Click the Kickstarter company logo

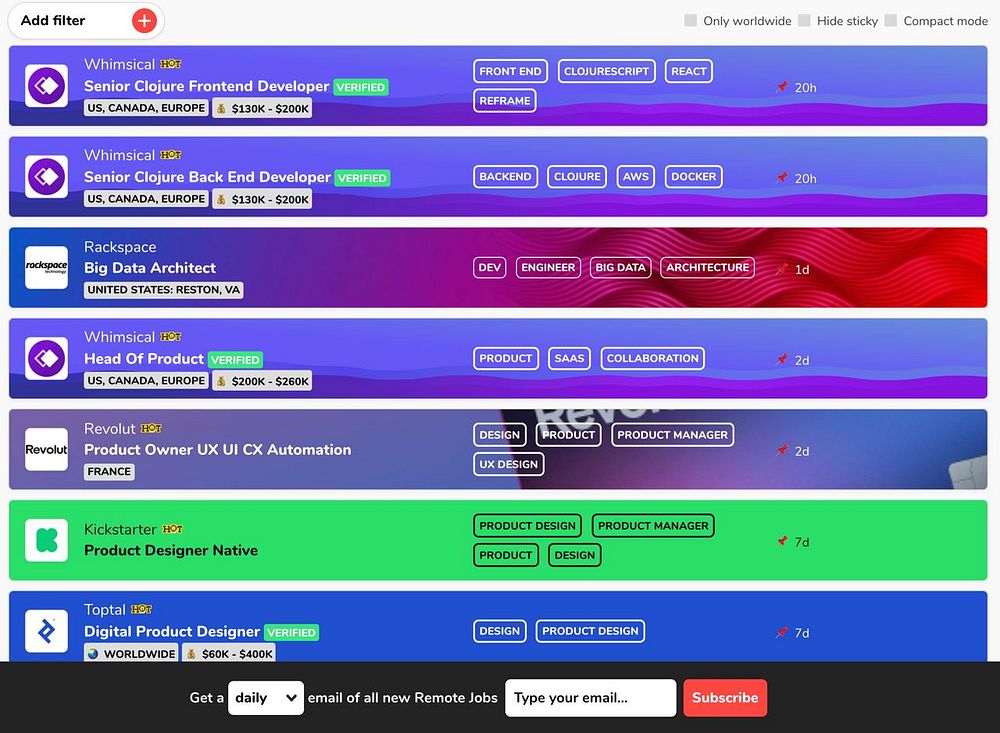47,540
